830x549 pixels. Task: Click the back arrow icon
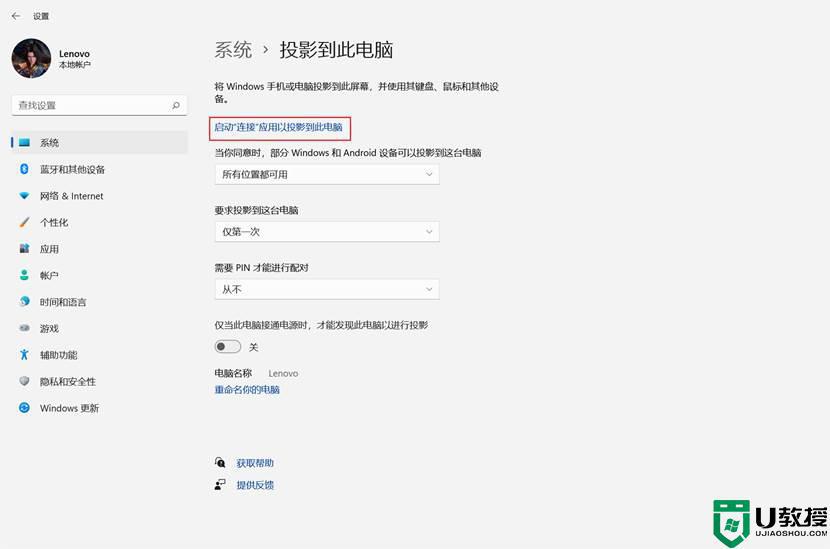tap(16, 16)
